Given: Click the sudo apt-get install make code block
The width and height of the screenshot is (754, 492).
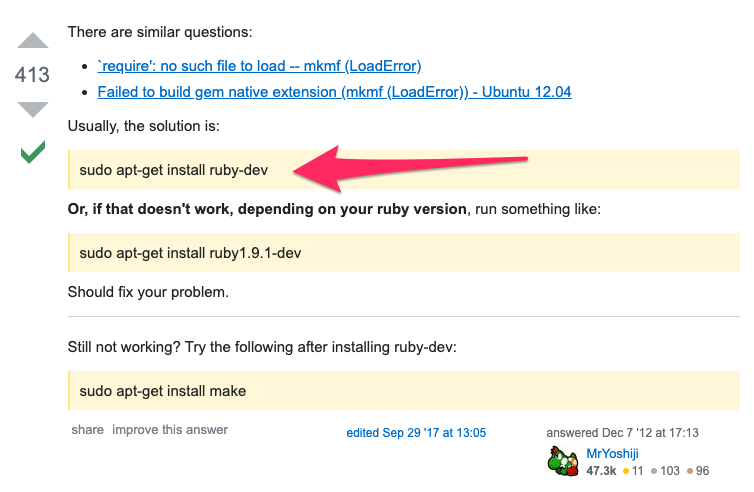Looking at the screenshot, I should [404, 391].
